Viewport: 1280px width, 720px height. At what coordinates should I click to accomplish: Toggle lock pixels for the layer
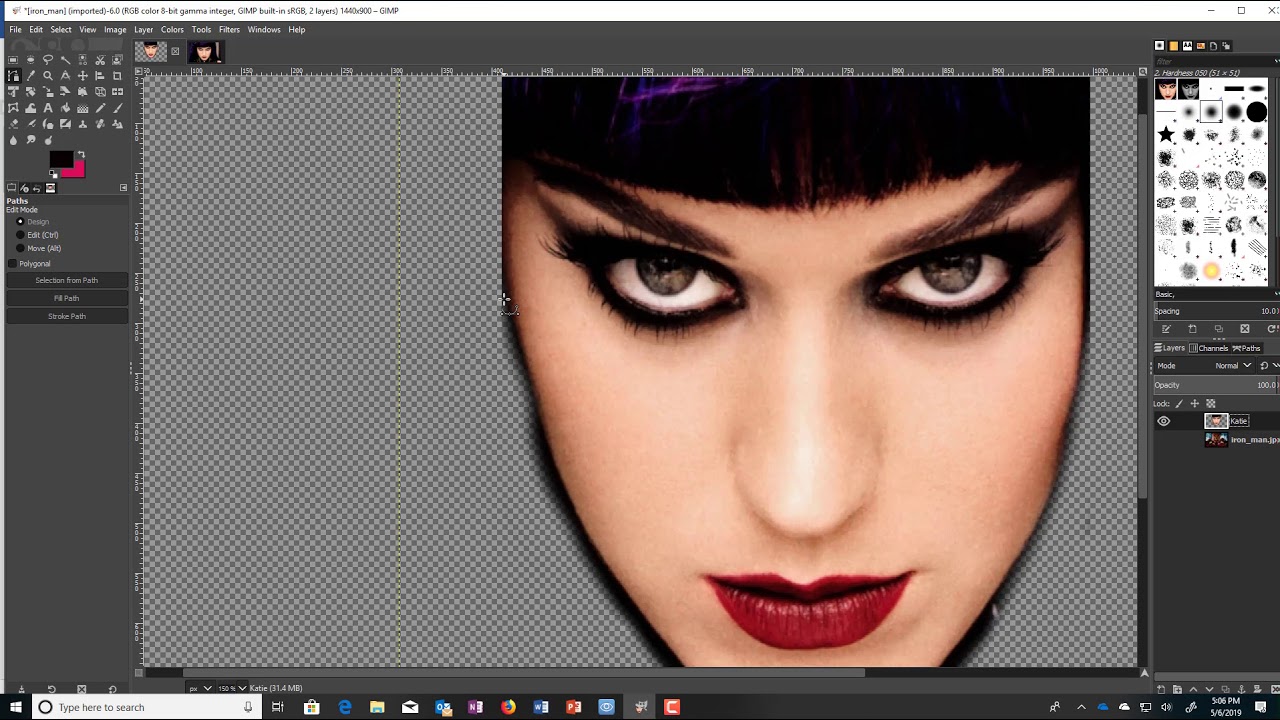click(x=1179, y=403)
